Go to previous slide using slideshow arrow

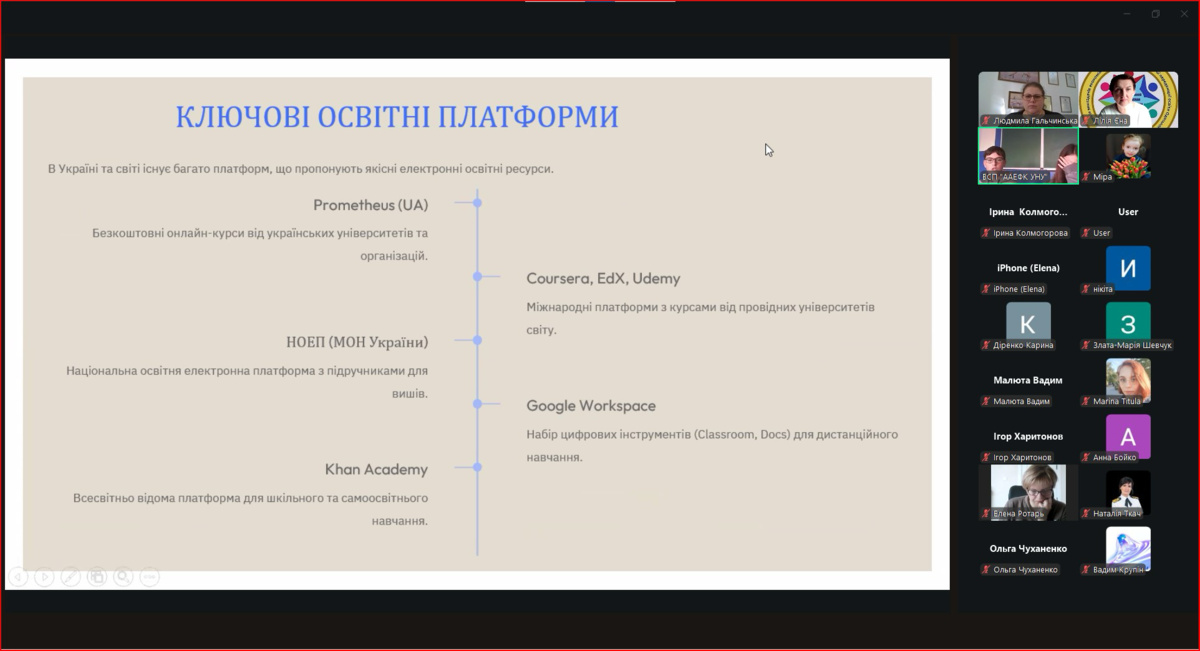pos(18,577)
